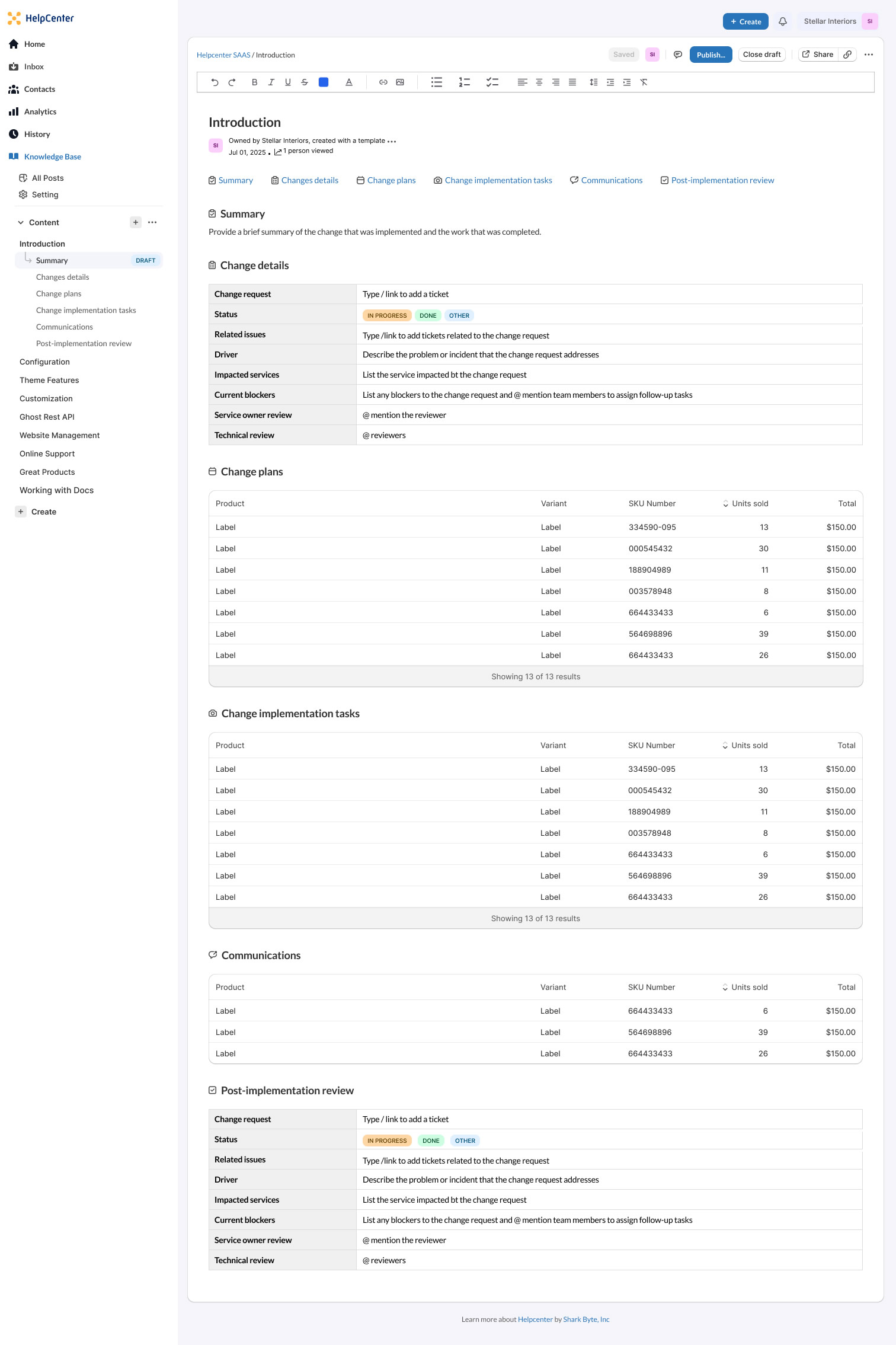
Task: Open the Shark Byte, Inc footer link
Action: pyautogui.click(x=586, y=1320)
